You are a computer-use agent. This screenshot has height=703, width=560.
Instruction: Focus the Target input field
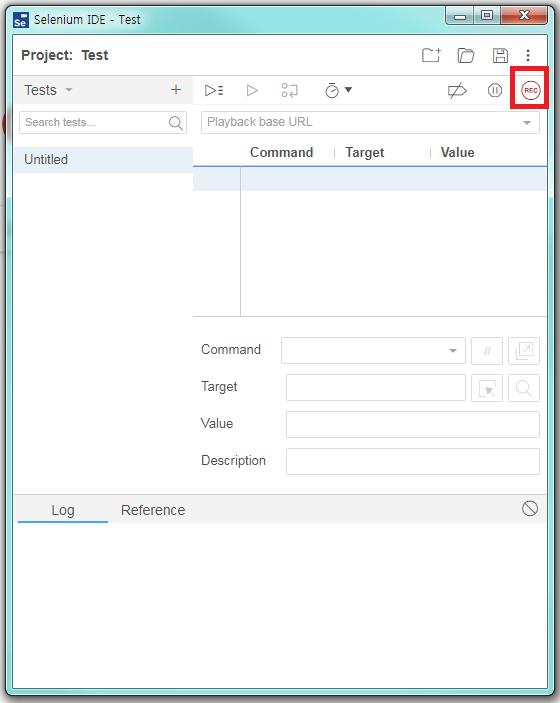(x=376, y=388)
